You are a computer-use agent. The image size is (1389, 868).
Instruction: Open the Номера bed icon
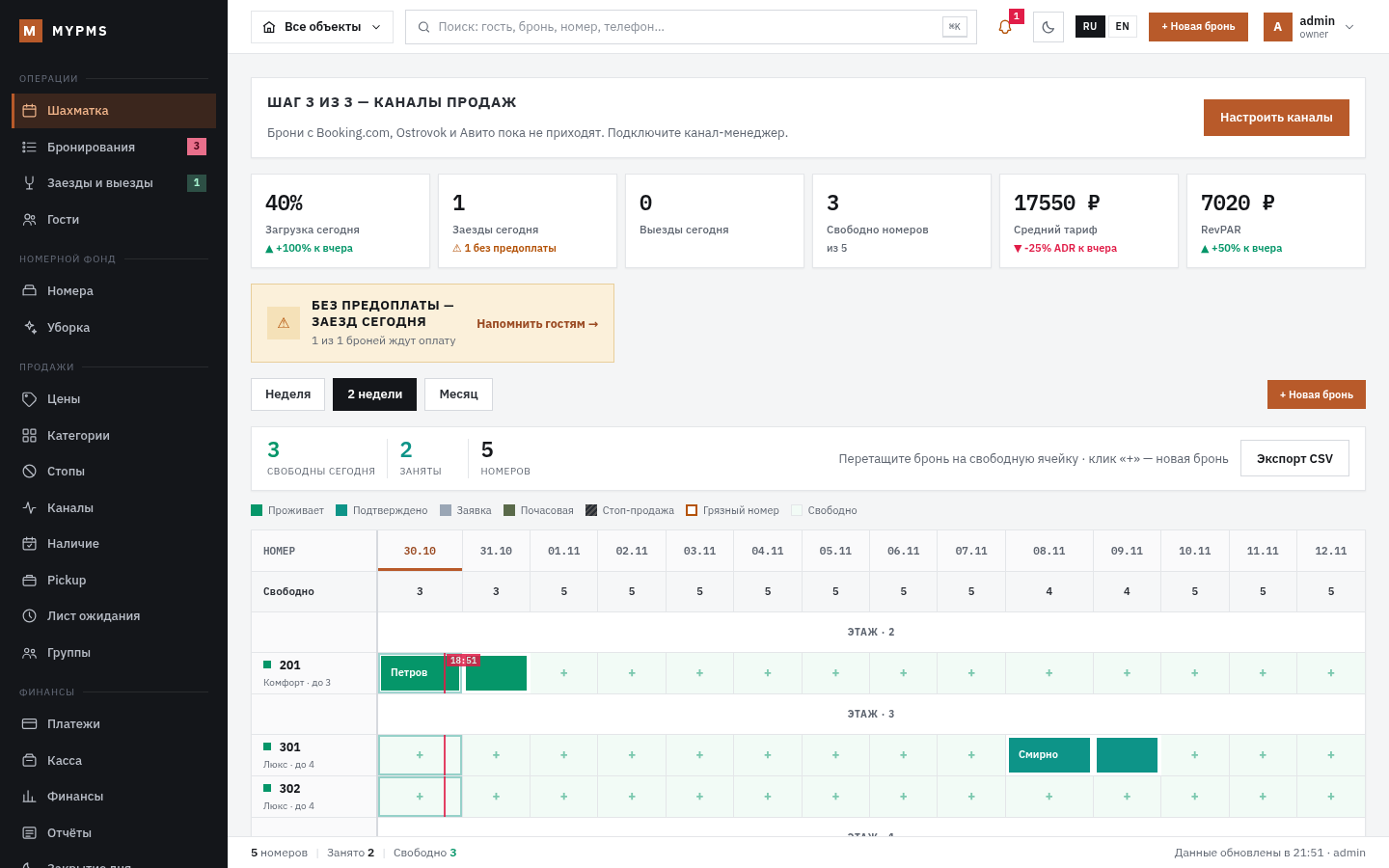(x=30, y=291)
